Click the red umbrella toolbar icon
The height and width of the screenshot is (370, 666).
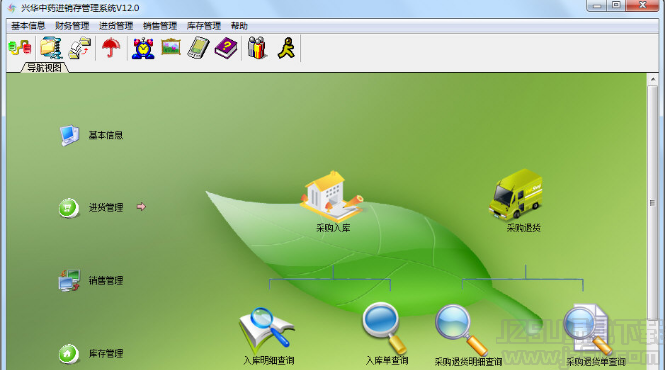tap(111, 48)
